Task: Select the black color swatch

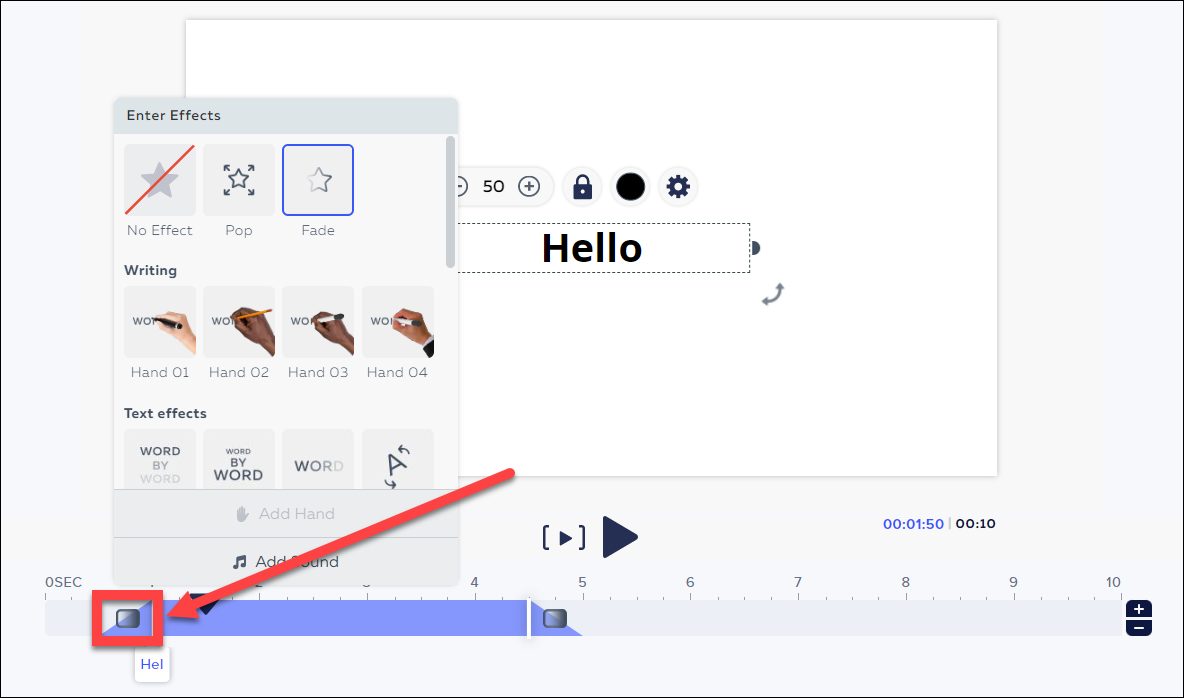Action: (x=630, y=186)
